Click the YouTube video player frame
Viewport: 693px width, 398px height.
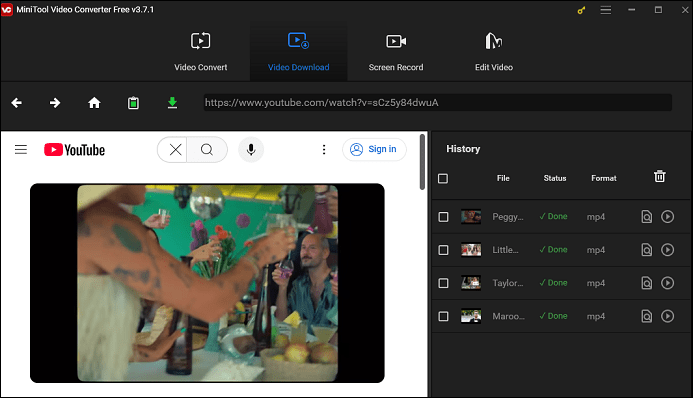click(x=207, y=283)
